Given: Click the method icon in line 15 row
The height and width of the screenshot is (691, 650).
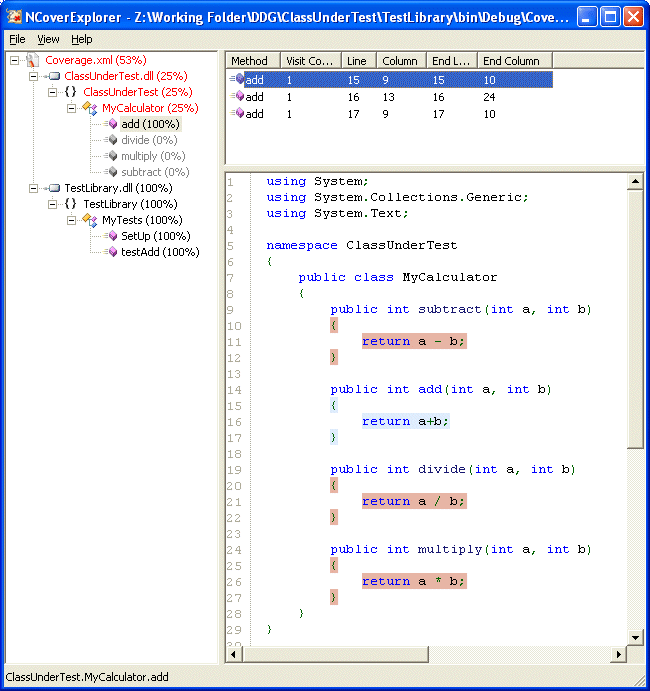Looking at the screenshot, I should click(x=239, y=79).
